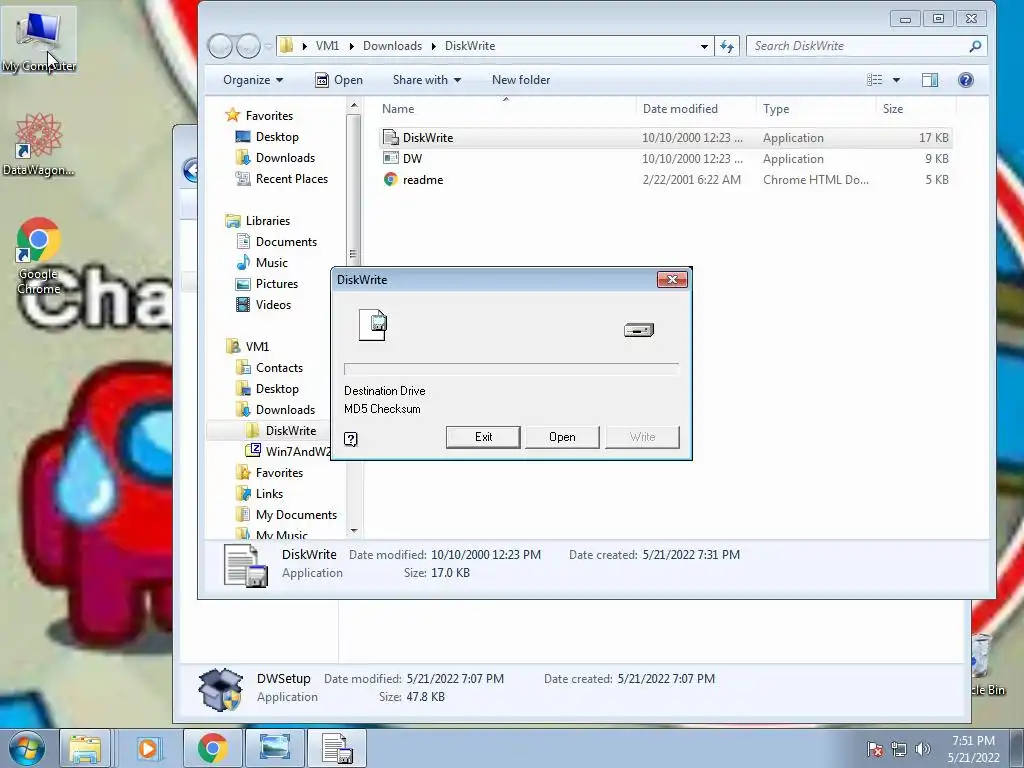Click Downloads in the address breadcrumb
This screenshot has width=1024, height=768.
(392, 46)
